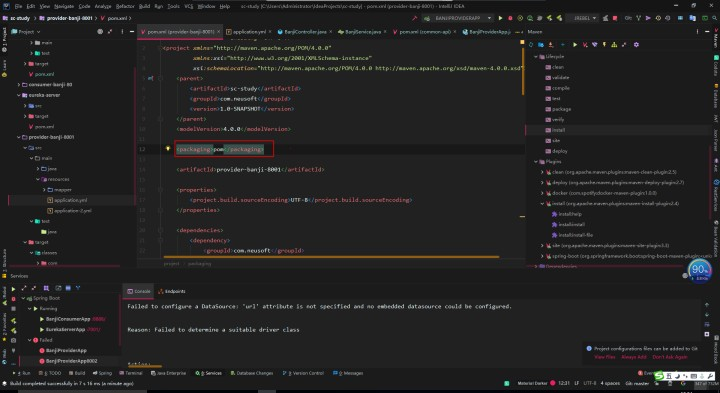Expand consumer-banji-80 module folder
This screenshot has width=720, height=393.
(x=19, y=84)
